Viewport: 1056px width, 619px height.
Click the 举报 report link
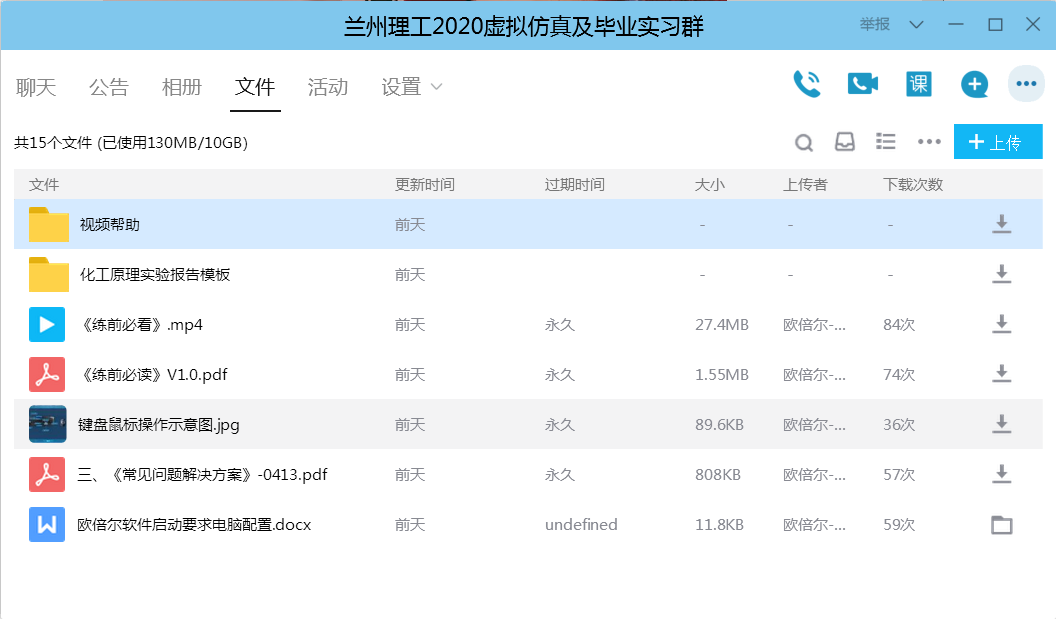[875, 25]
